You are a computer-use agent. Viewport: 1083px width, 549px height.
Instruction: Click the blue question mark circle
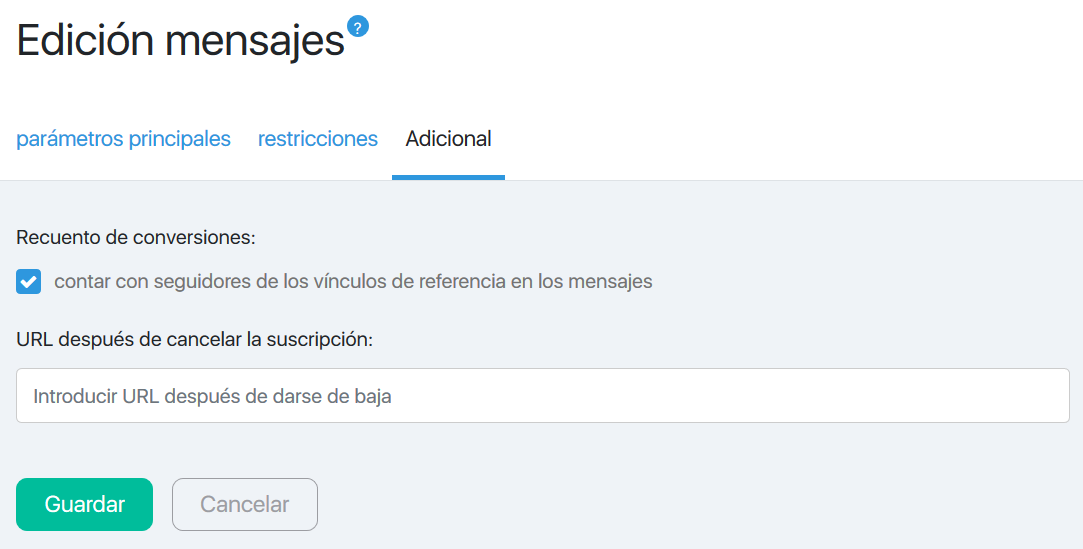point(357,27)
